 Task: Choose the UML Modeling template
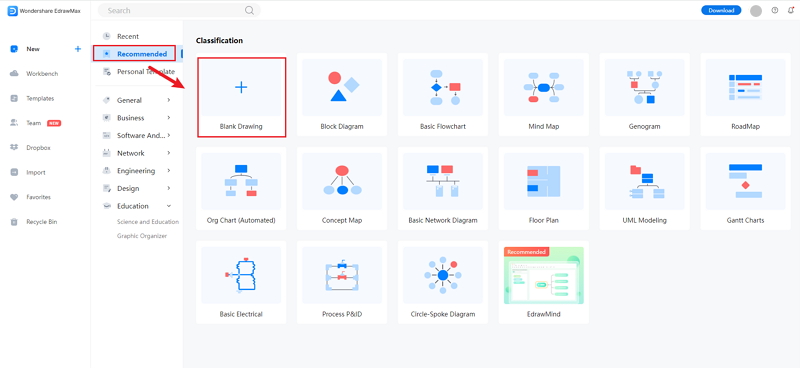point(644,189)
